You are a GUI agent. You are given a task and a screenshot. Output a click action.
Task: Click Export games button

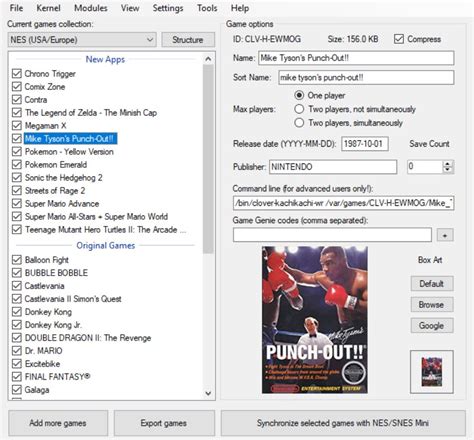click(164, 423)
